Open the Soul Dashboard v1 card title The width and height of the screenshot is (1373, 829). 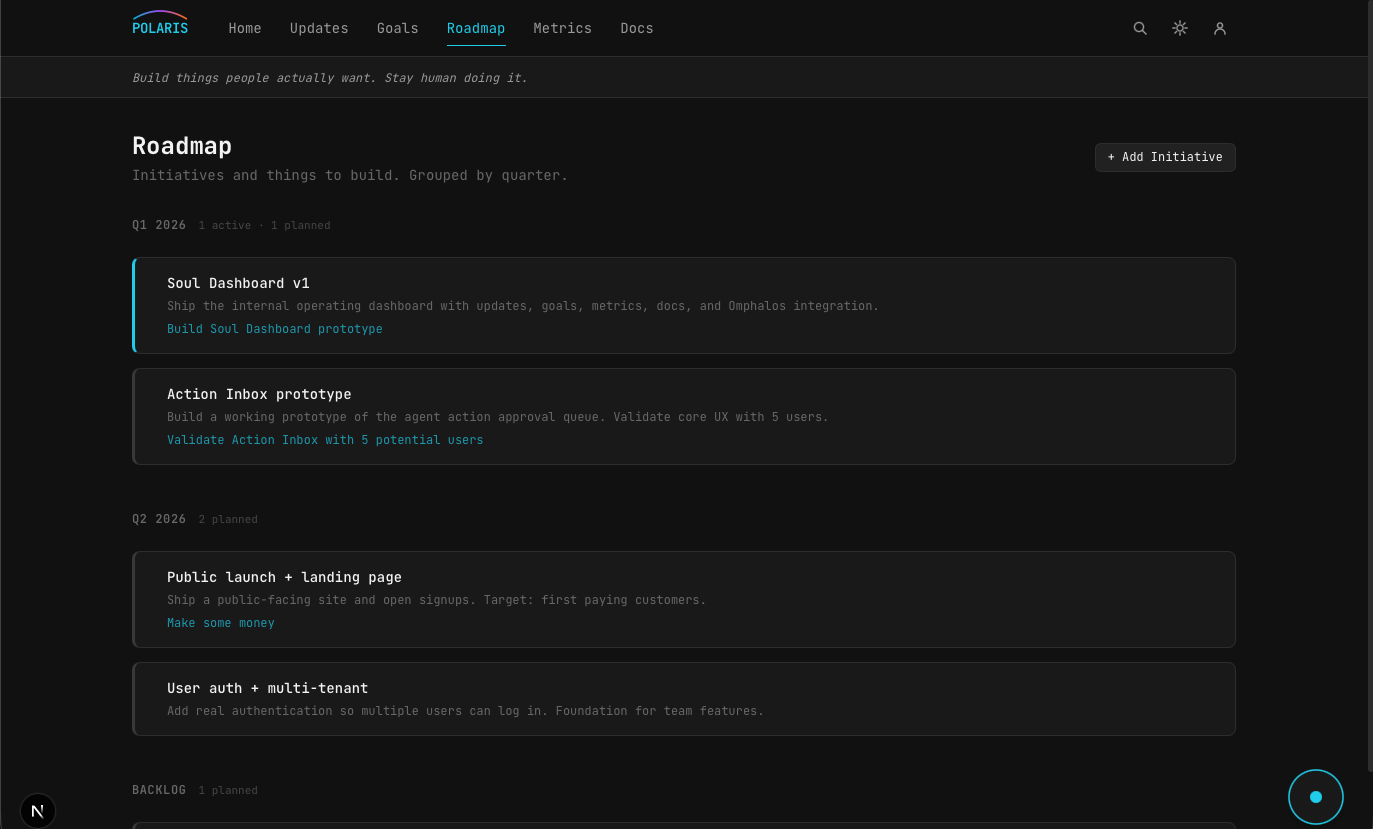click(238, 283)
